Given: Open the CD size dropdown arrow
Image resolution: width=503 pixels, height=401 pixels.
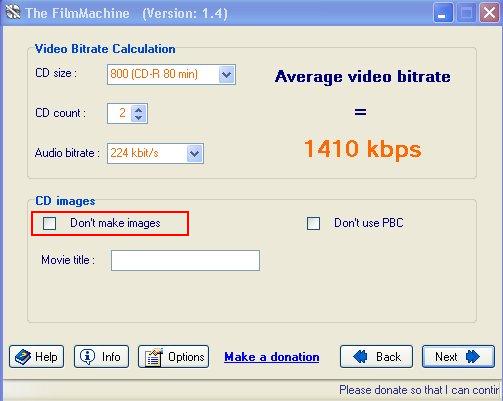Looking at the screenshot, I should coord(226,74).
